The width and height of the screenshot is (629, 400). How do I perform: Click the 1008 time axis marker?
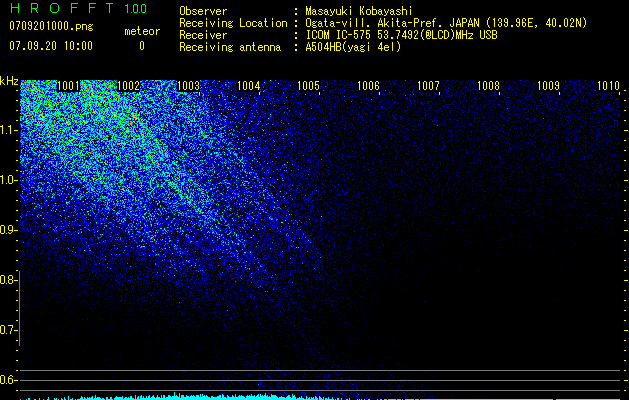click(x=488, y=86)
